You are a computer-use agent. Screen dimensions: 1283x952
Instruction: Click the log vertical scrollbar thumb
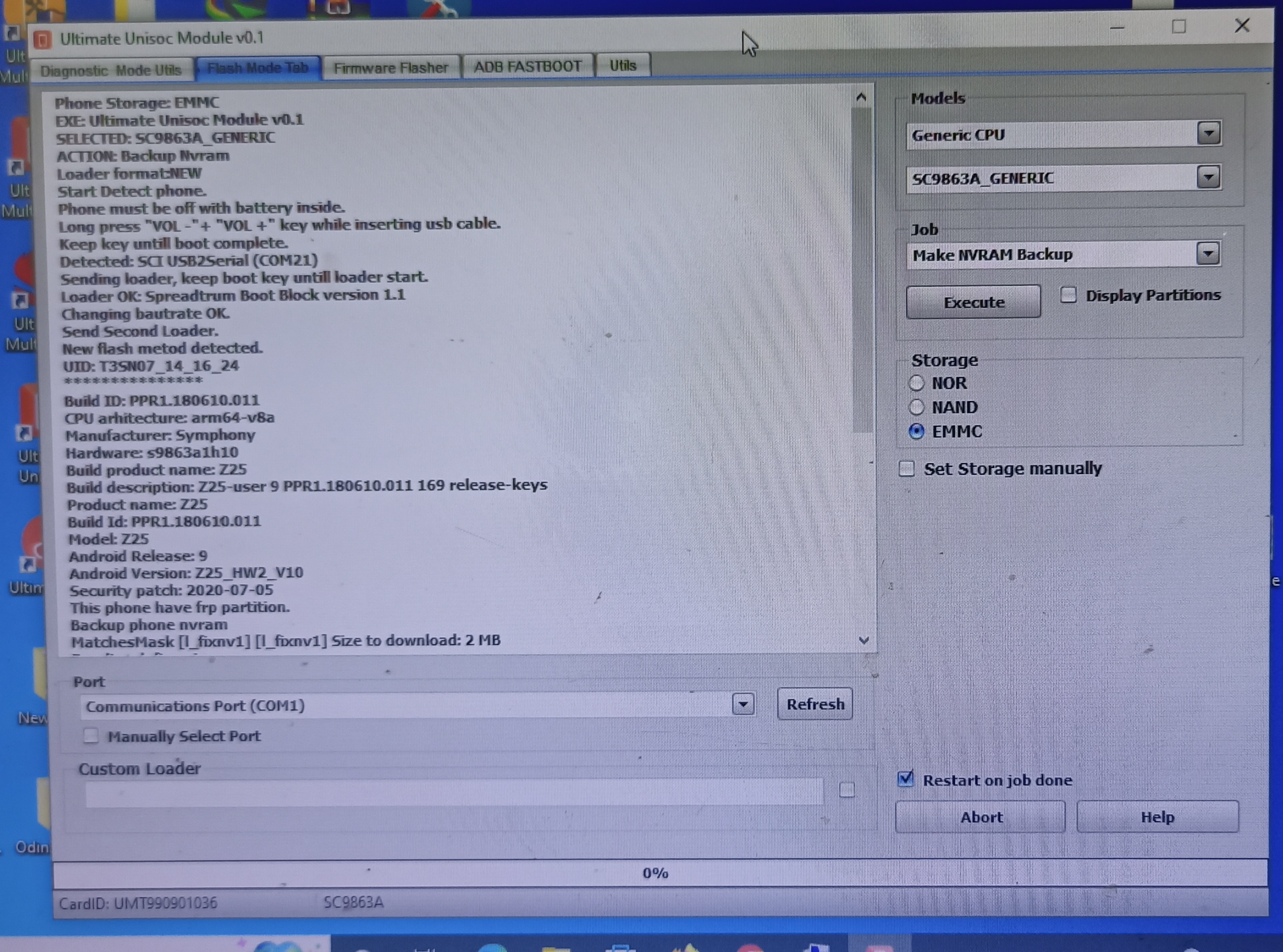click(862, 271)
